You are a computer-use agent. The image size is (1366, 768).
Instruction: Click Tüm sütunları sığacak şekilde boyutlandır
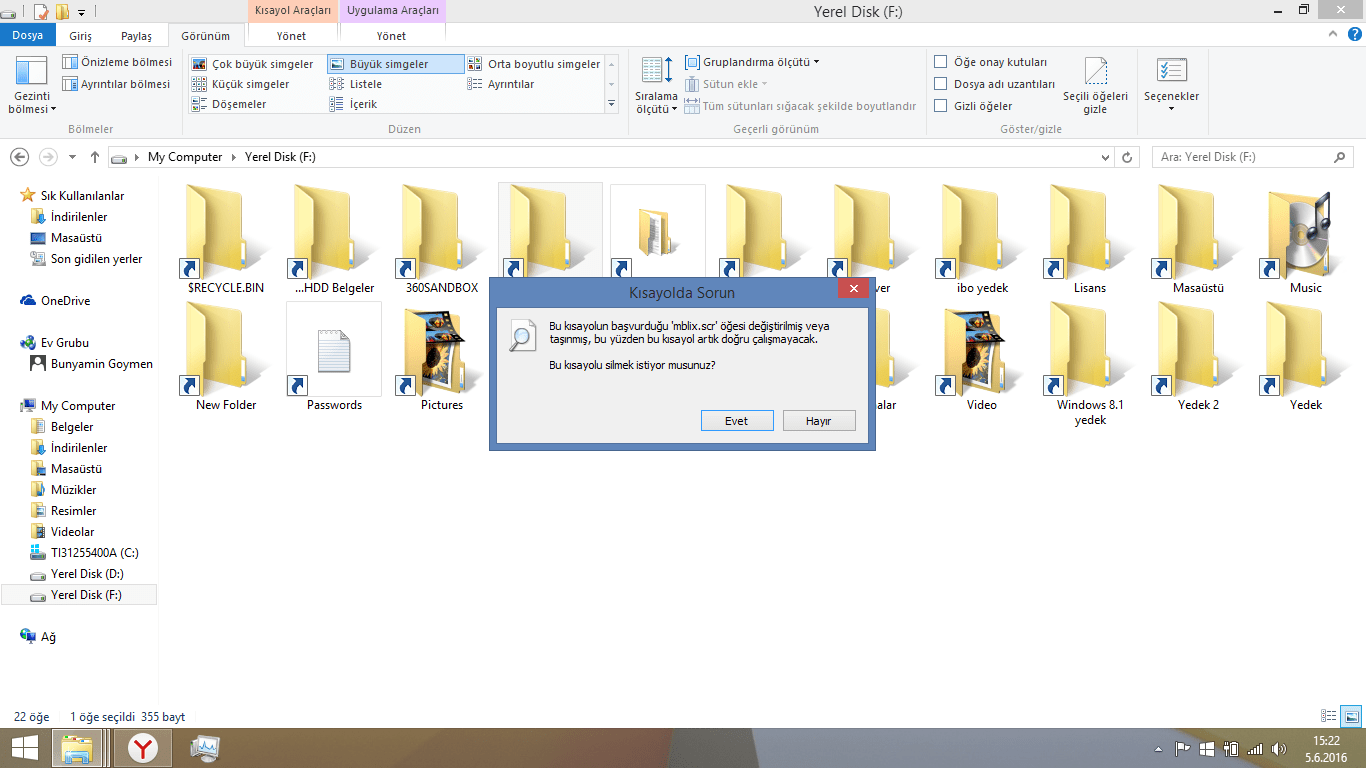click(x=800, y=106)
